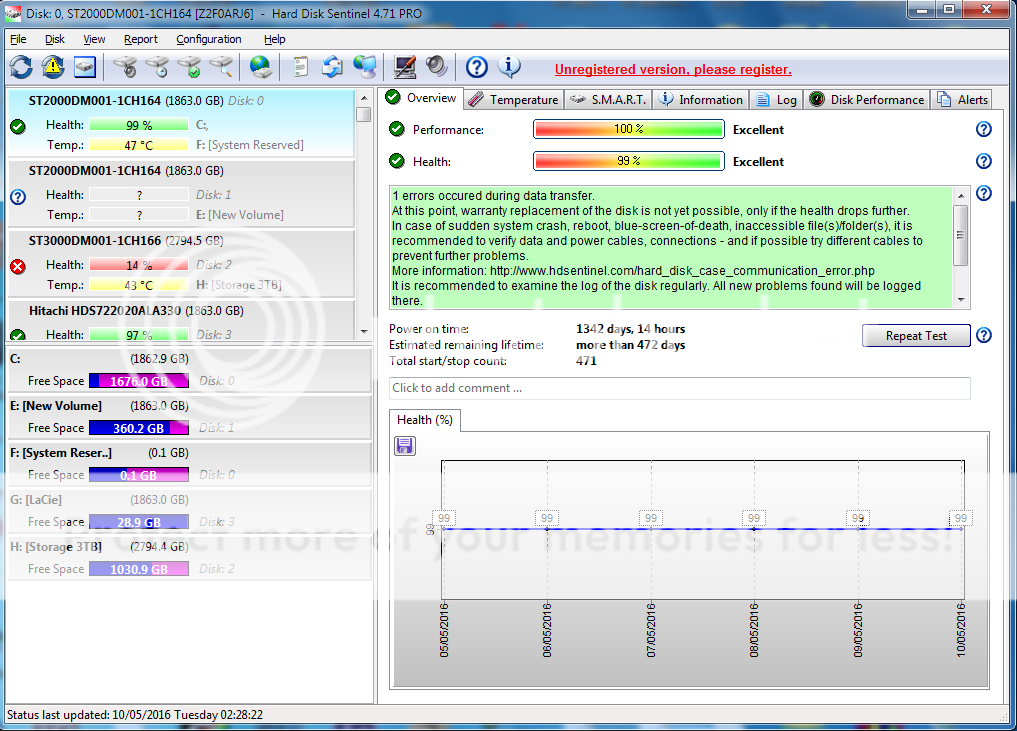Image resolution: width=1017 pixels, height=731 pixels.
Task: Switch to the Temperature tab
Action: [513, 99]
